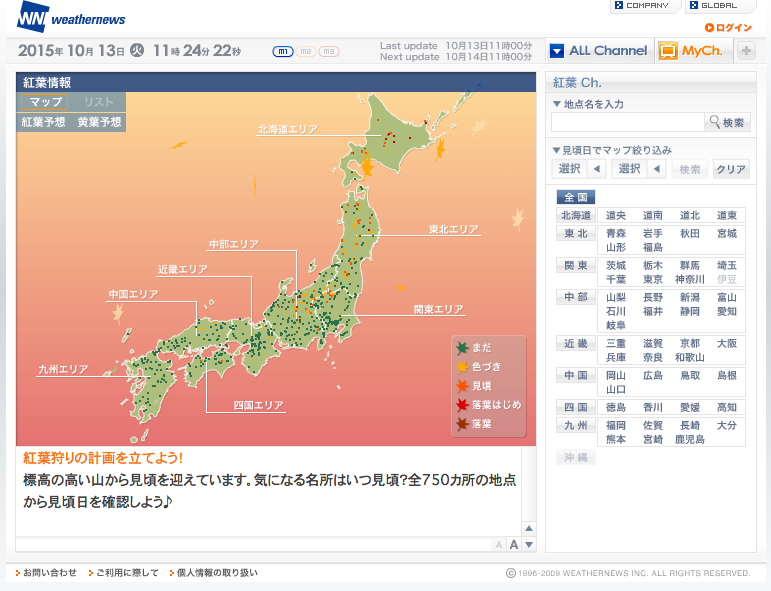Open the ALL Channel dropdown
The image size is (771, 591).
[598, 51]
